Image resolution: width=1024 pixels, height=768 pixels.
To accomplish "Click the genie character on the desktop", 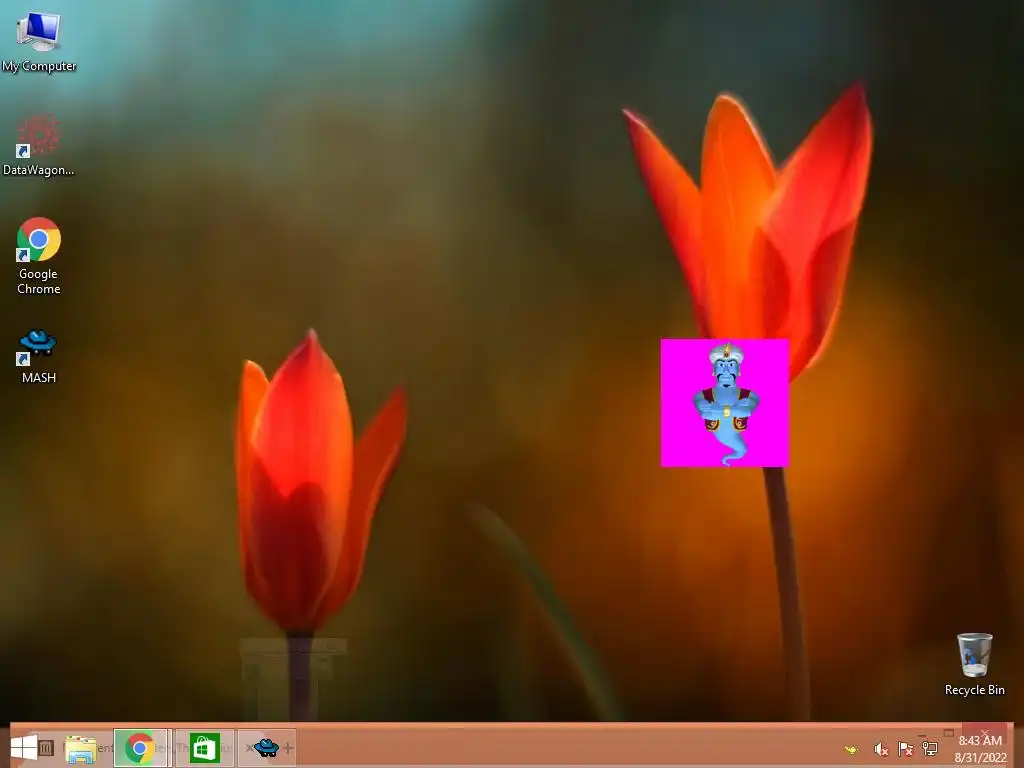I will (726, 402).
